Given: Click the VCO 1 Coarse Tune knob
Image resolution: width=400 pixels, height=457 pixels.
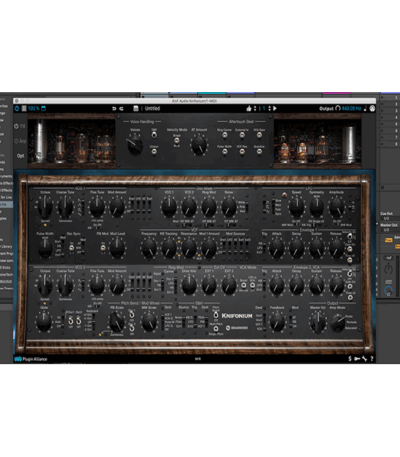Looking at the screenshot, I should [65, 207].
